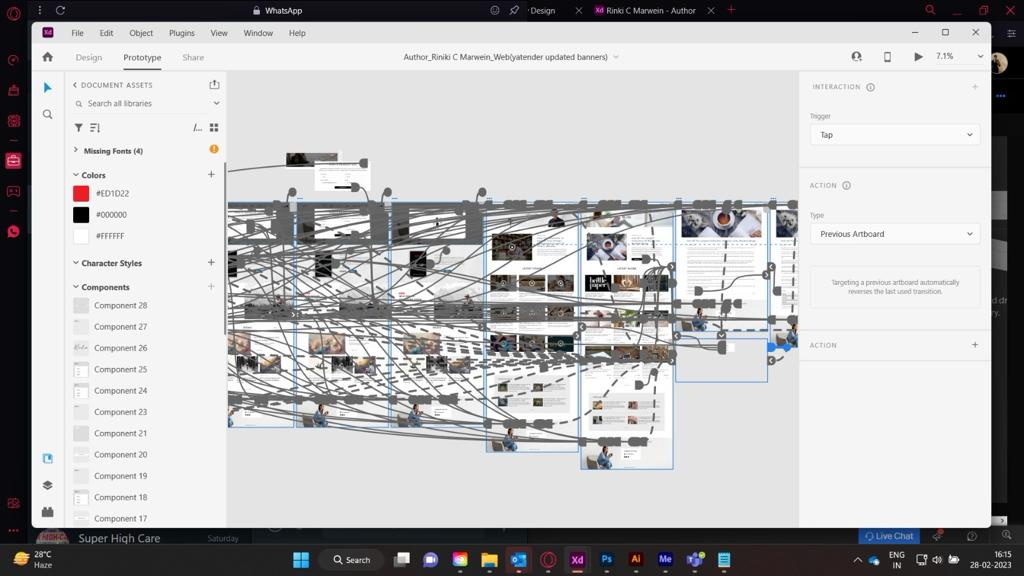
Task: Click the Home icon in Adobe XD
Action: point(48,57)
